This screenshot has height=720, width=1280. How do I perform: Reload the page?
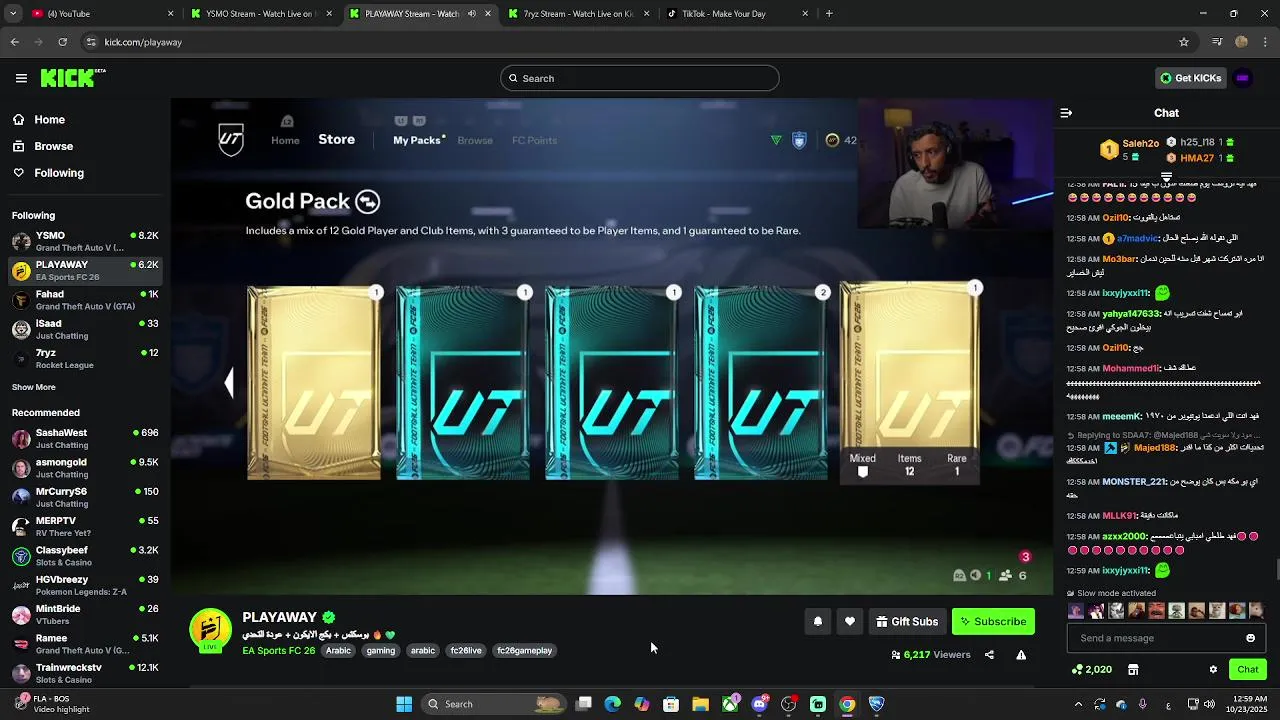coord(62,42)
